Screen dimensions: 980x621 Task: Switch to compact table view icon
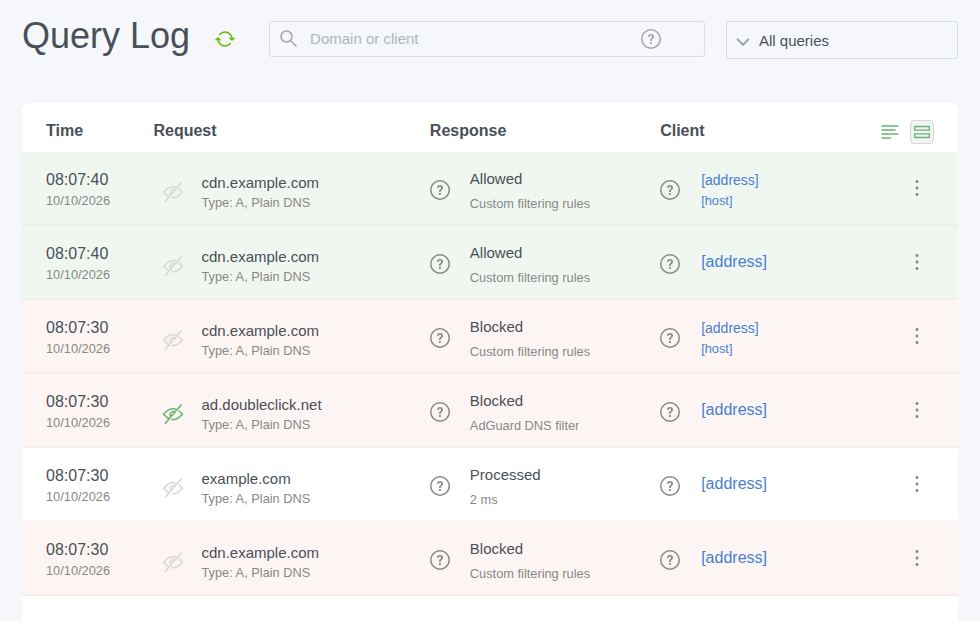pos(889,132)
